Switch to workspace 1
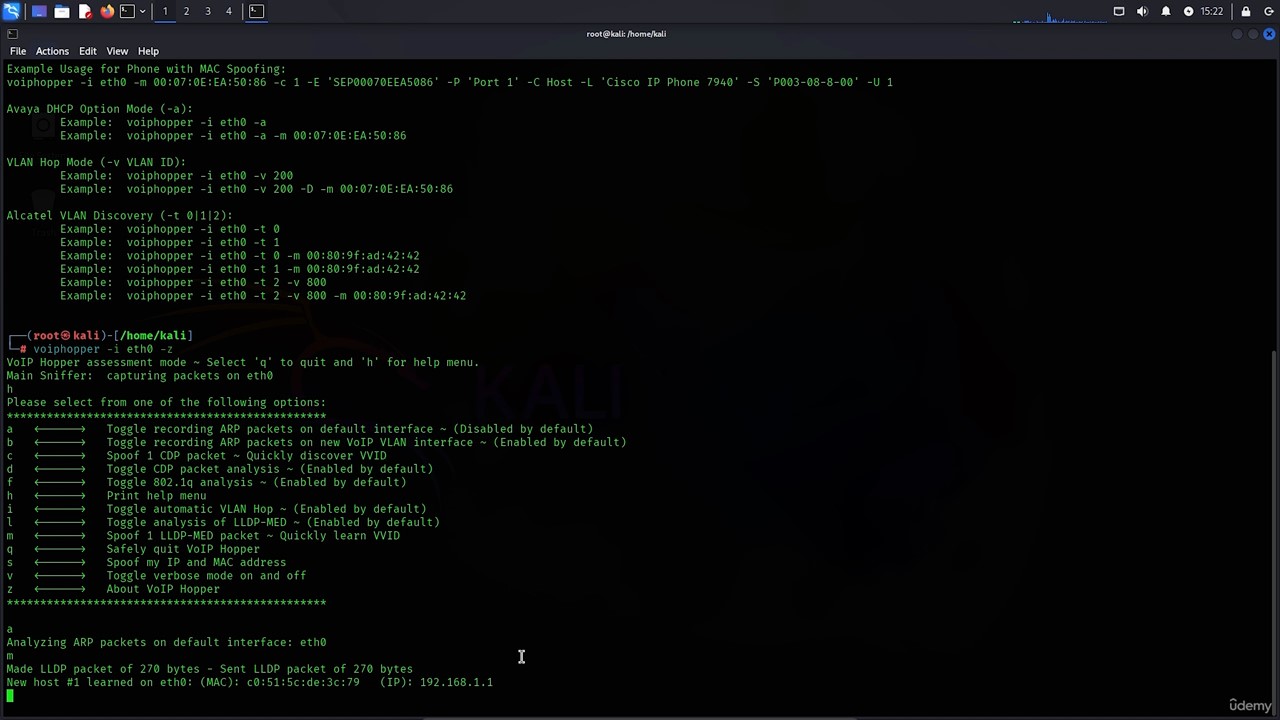Screen dimensions: 1280x720 [x=165, y=11]
